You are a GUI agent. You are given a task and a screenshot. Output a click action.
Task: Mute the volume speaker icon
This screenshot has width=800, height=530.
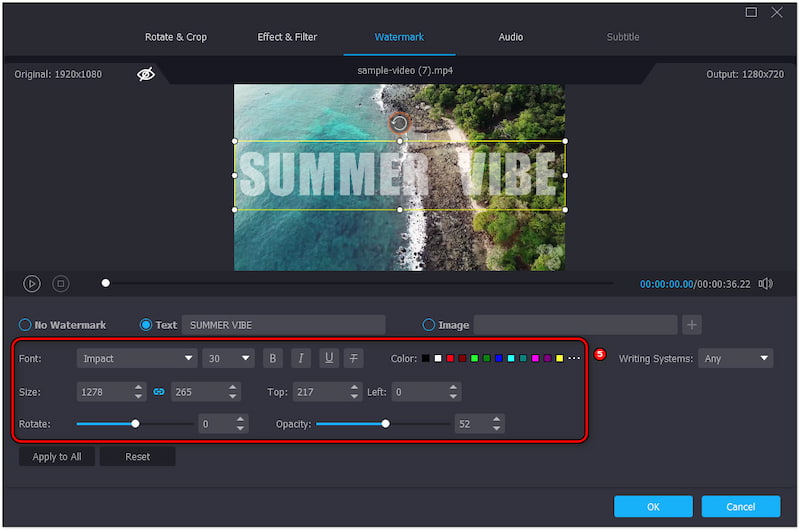(765, 284)
